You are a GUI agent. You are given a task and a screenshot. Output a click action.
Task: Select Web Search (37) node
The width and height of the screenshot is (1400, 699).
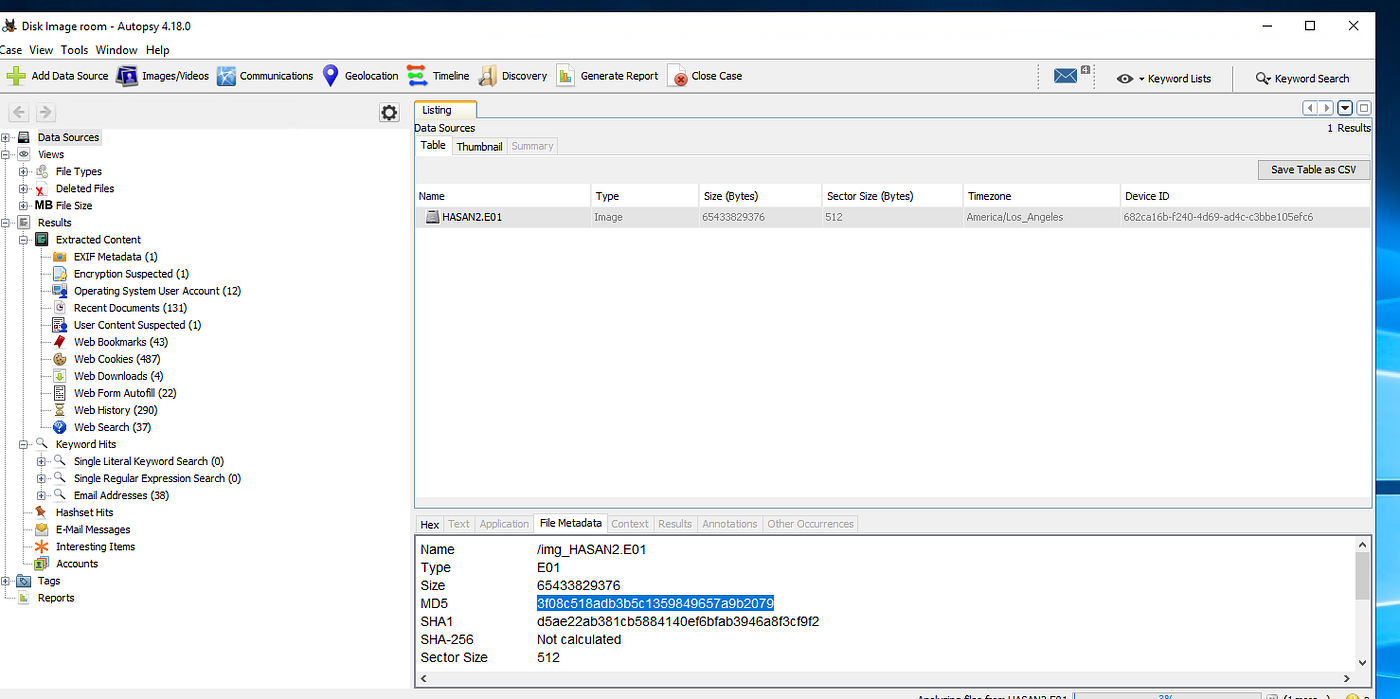coord(112,427)
